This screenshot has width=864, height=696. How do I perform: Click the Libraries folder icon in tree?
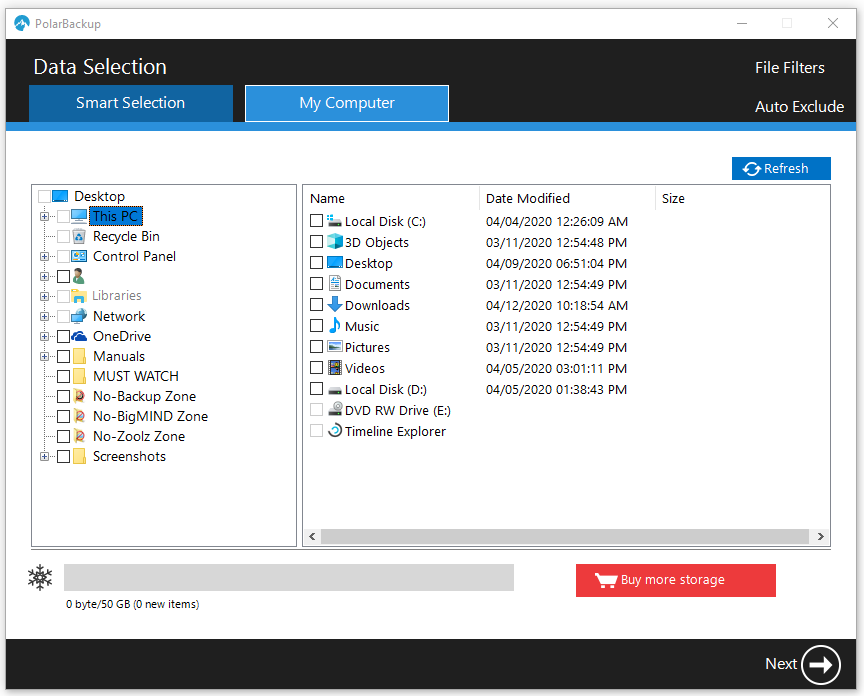click(x=79, y=296)
